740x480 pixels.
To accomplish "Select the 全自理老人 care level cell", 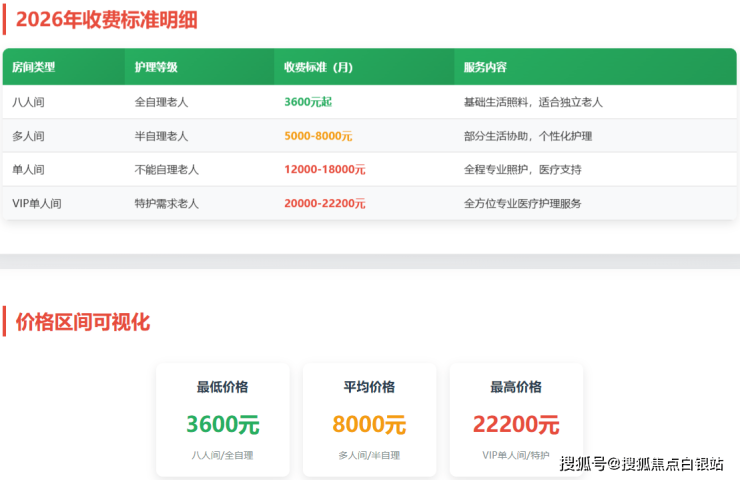I will 161,102.
